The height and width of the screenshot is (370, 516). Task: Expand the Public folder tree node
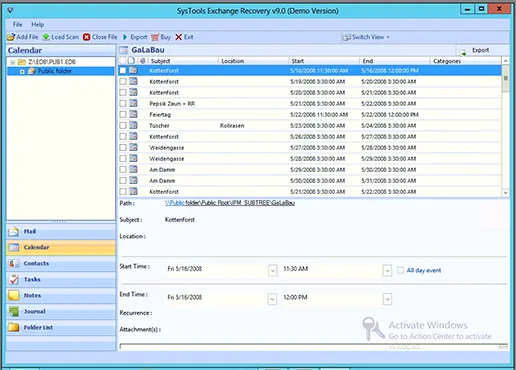point(22,71)
